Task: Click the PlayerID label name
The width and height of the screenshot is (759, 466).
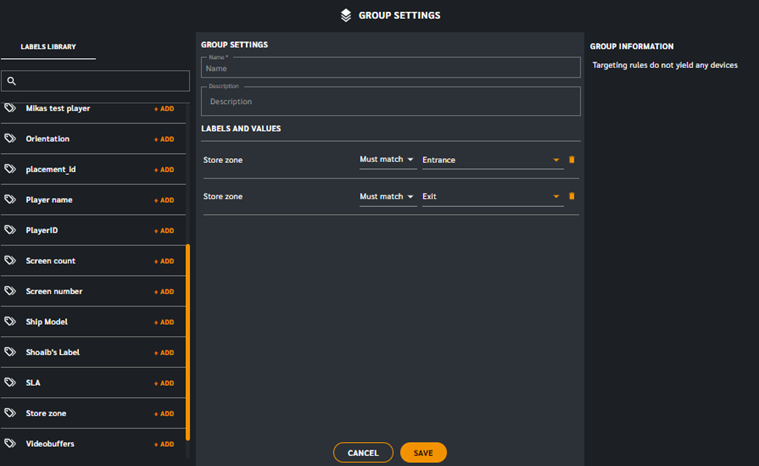Action: click(42, 230)
